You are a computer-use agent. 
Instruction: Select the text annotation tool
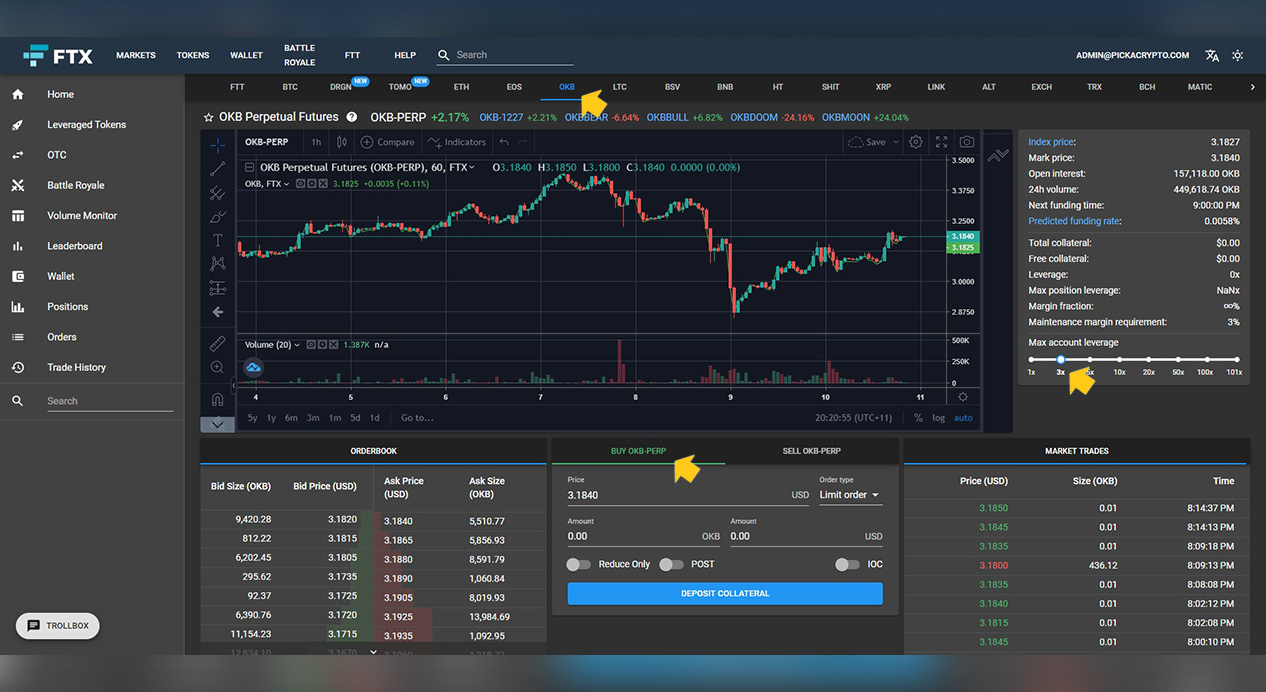click(218, 240)
